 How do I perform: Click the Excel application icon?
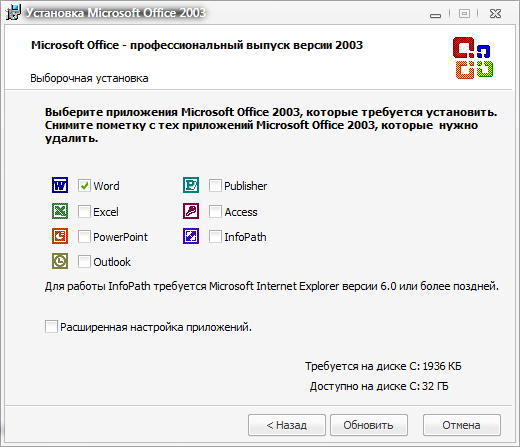(60, 211)
